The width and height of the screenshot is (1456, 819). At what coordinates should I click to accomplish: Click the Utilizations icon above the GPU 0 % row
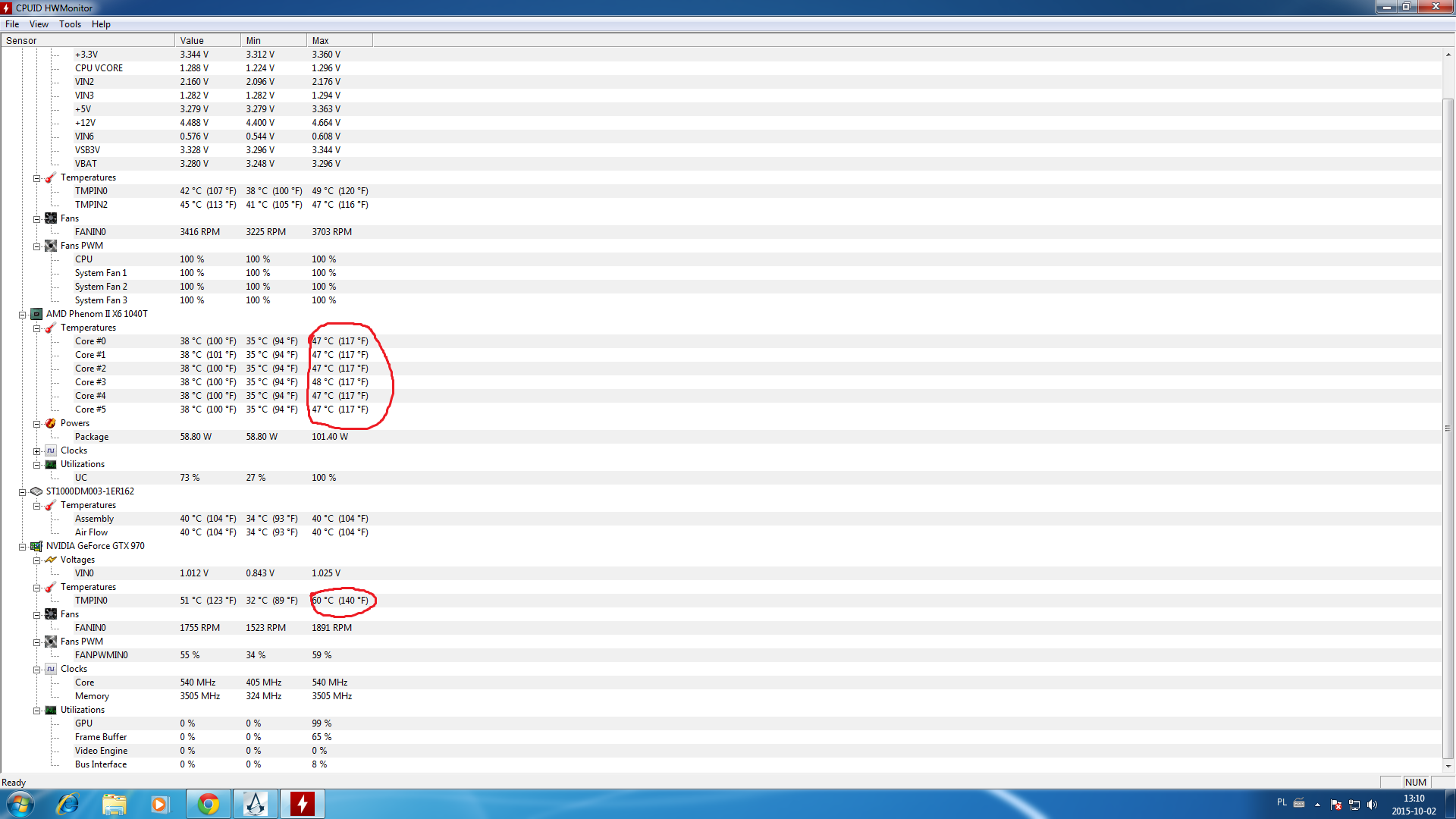pos(51,710)
